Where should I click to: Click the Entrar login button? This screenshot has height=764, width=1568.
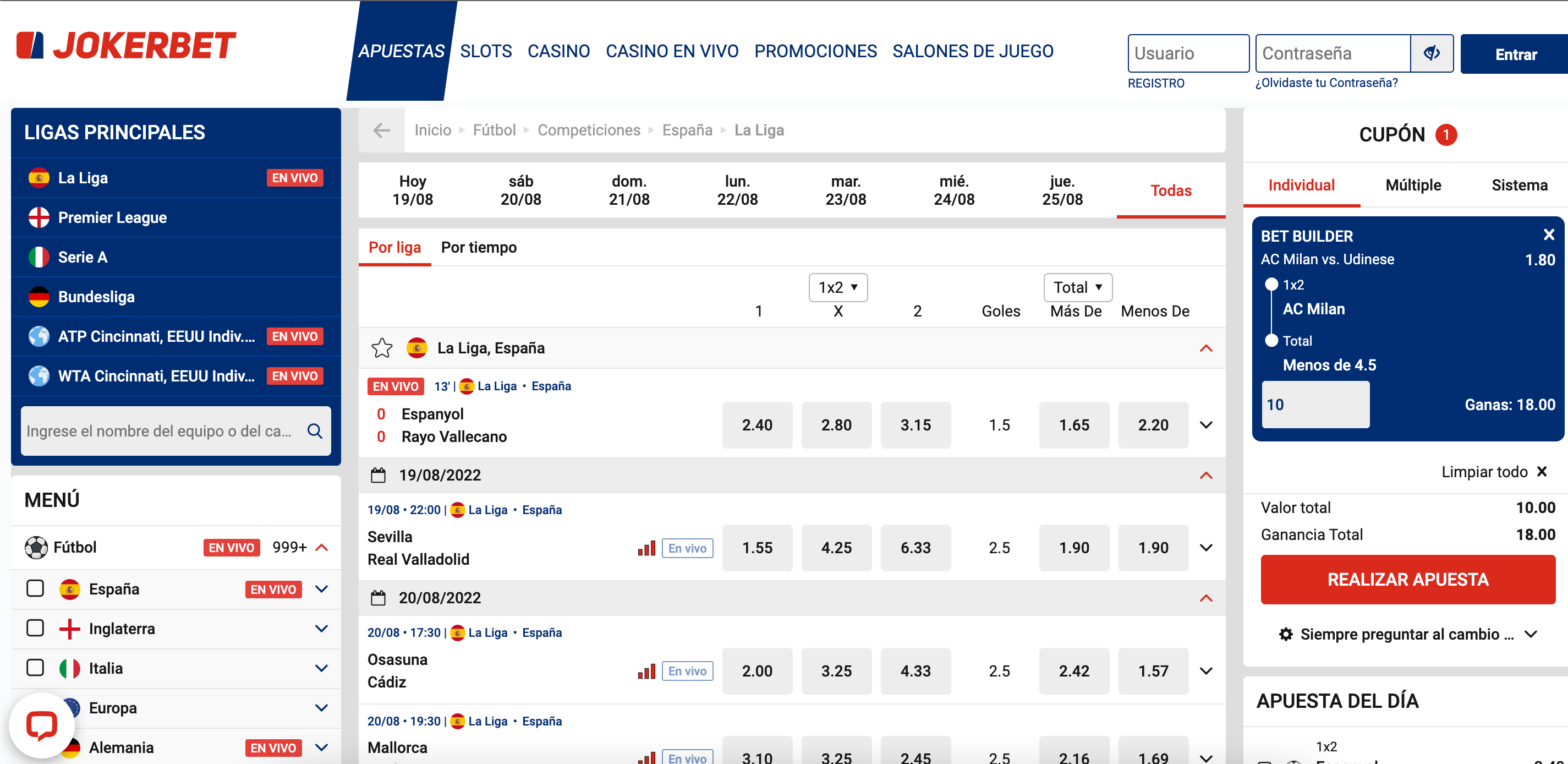click(x=1515, y=54)
